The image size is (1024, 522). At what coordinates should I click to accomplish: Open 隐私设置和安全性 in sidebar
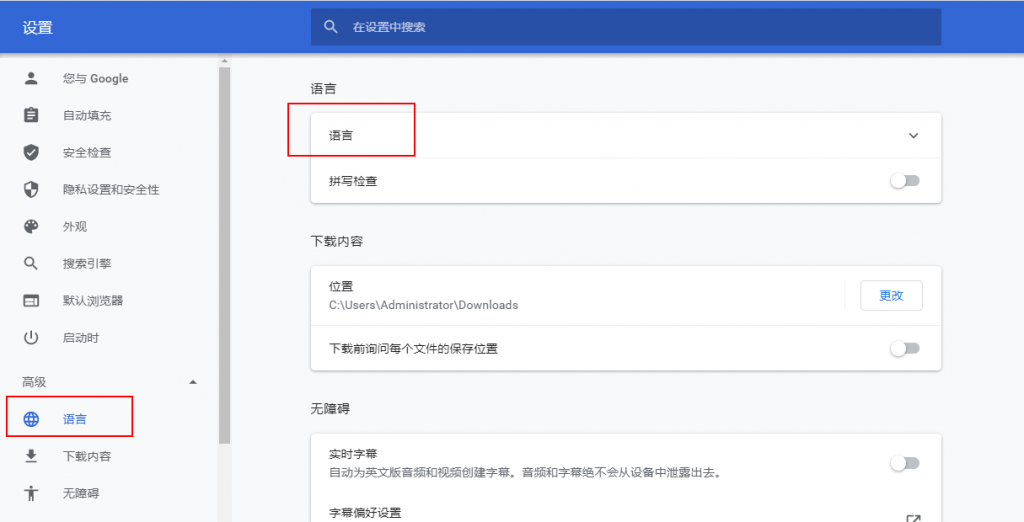tap(110, 189)
